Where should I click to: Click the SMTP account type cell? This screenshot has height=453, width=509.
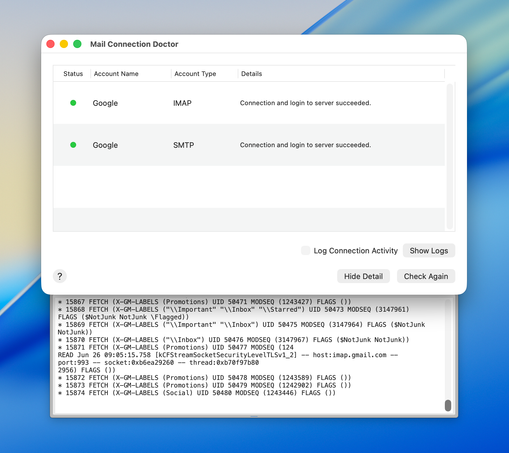[183, 145]
